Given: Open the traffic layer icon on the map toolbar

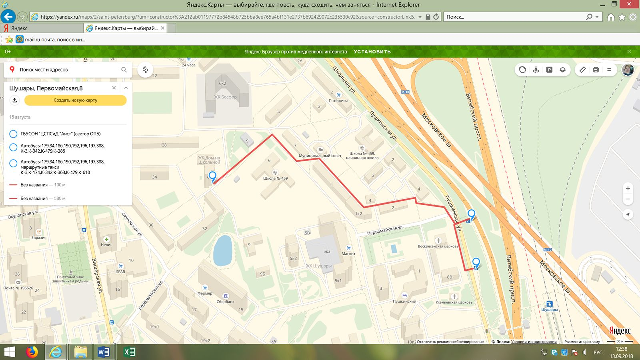Looking at the screenshot, I should 522,70.
